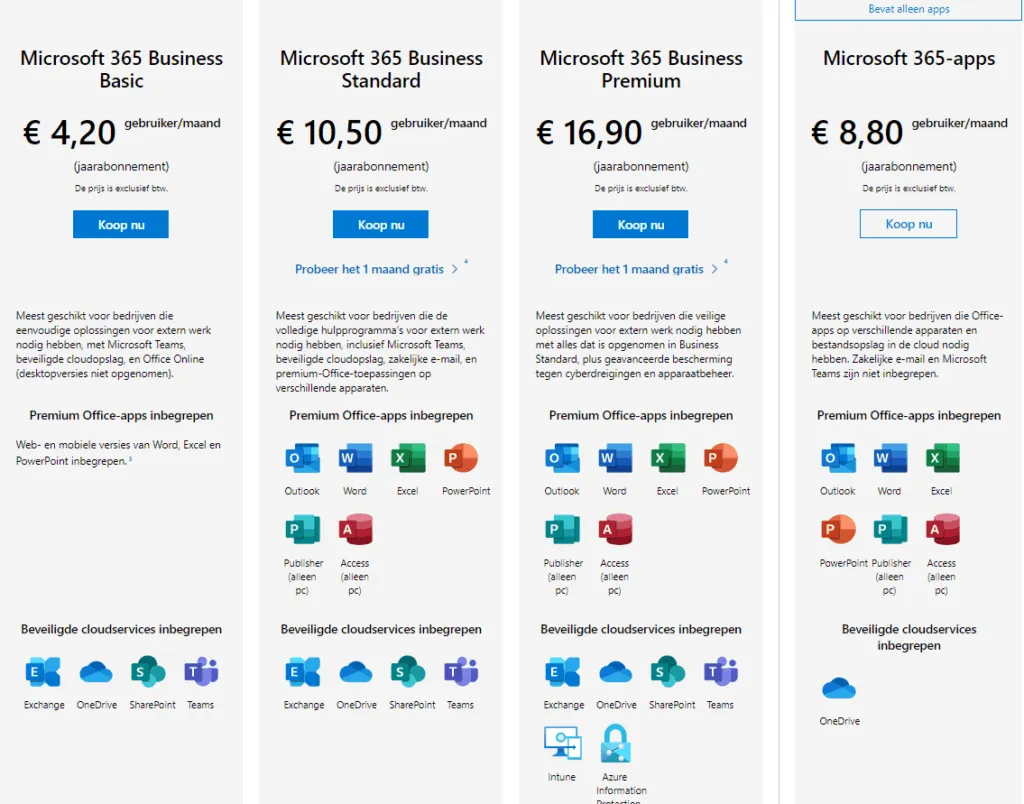Click OneDrive icon in Microsoft 365-apps plan
1024x804 pixels.
[839, 689]
